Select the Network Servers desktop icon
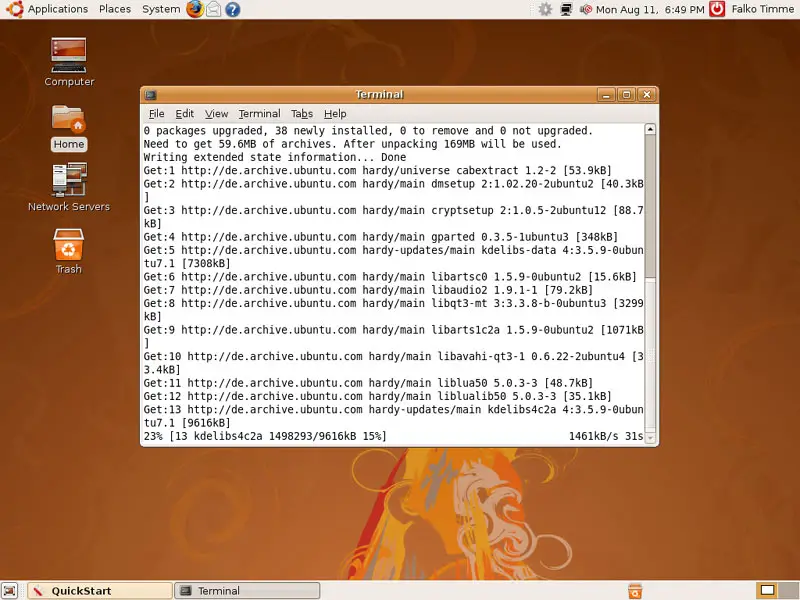Viewport: 800px width, 600px height. tap(69, 187)
